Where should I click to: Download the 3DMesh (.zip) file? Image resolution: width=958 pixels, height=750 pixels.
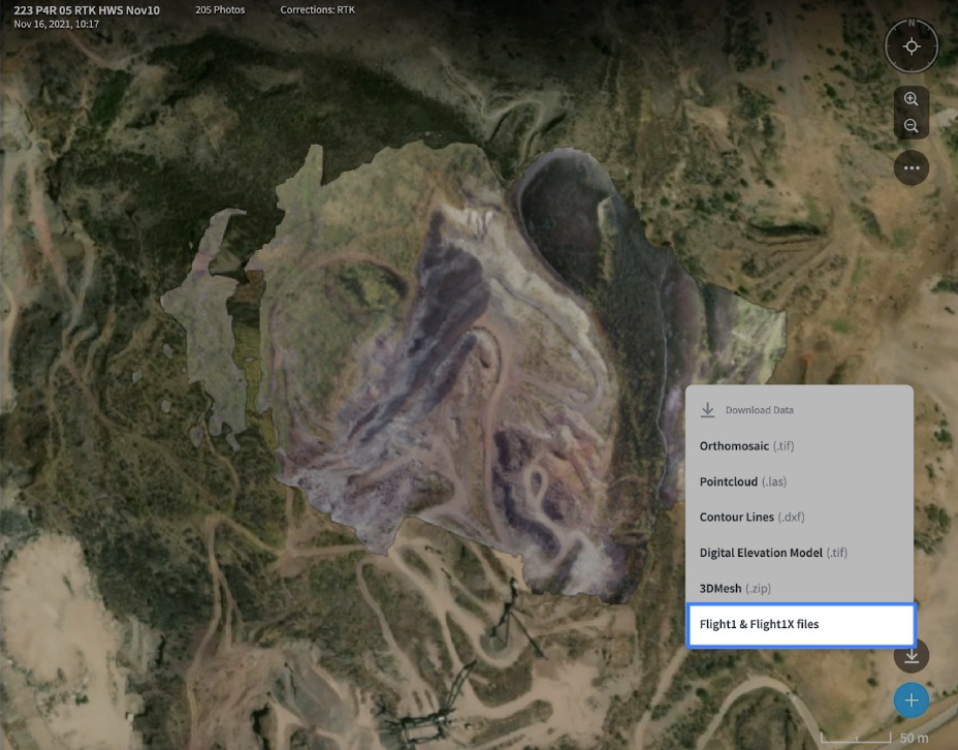click(x=799, y=588)
